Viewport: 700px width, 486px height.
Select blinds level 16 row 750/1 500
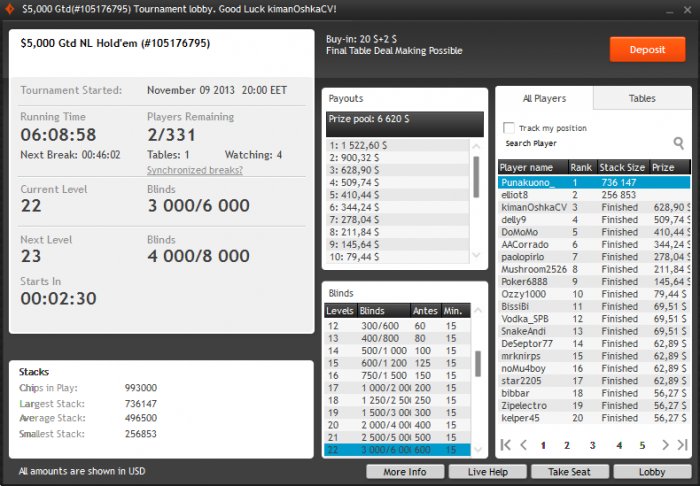click(x=397, y=375)
